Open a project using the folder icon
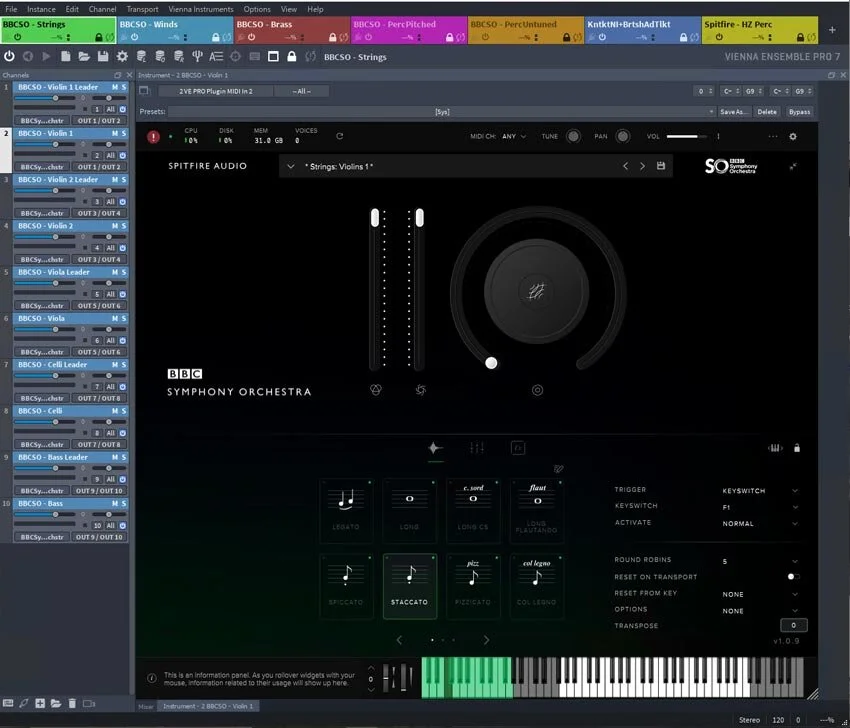The image size is (850, 728). click(83, 56)
